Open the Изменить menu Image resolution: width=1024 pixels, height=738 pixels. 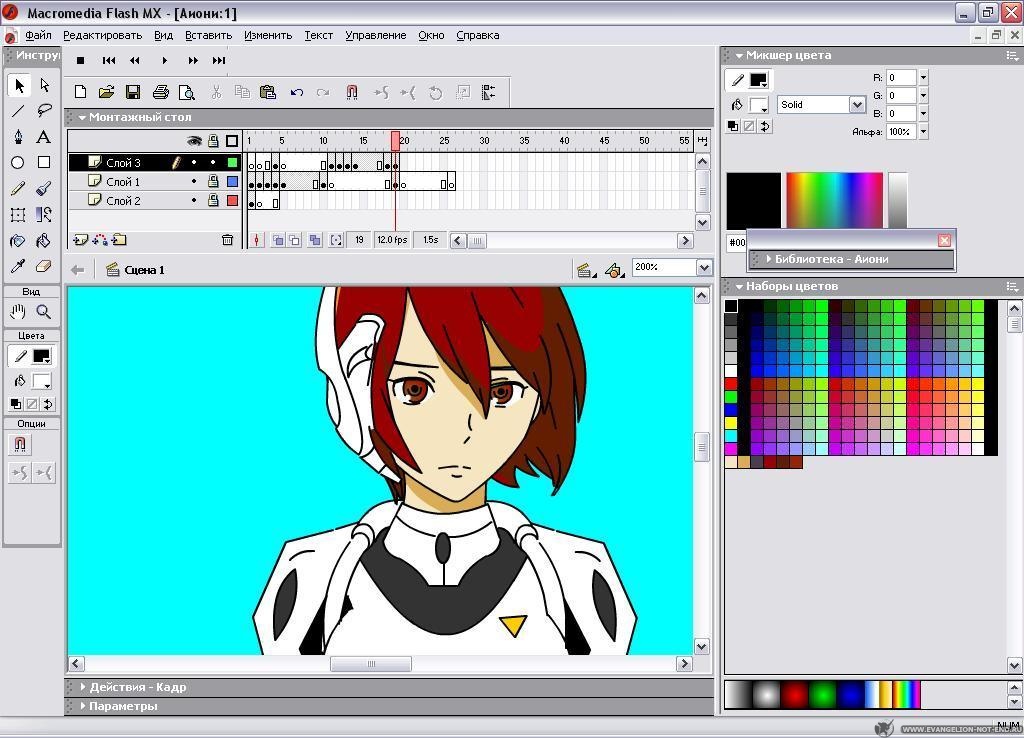point(267,35)
